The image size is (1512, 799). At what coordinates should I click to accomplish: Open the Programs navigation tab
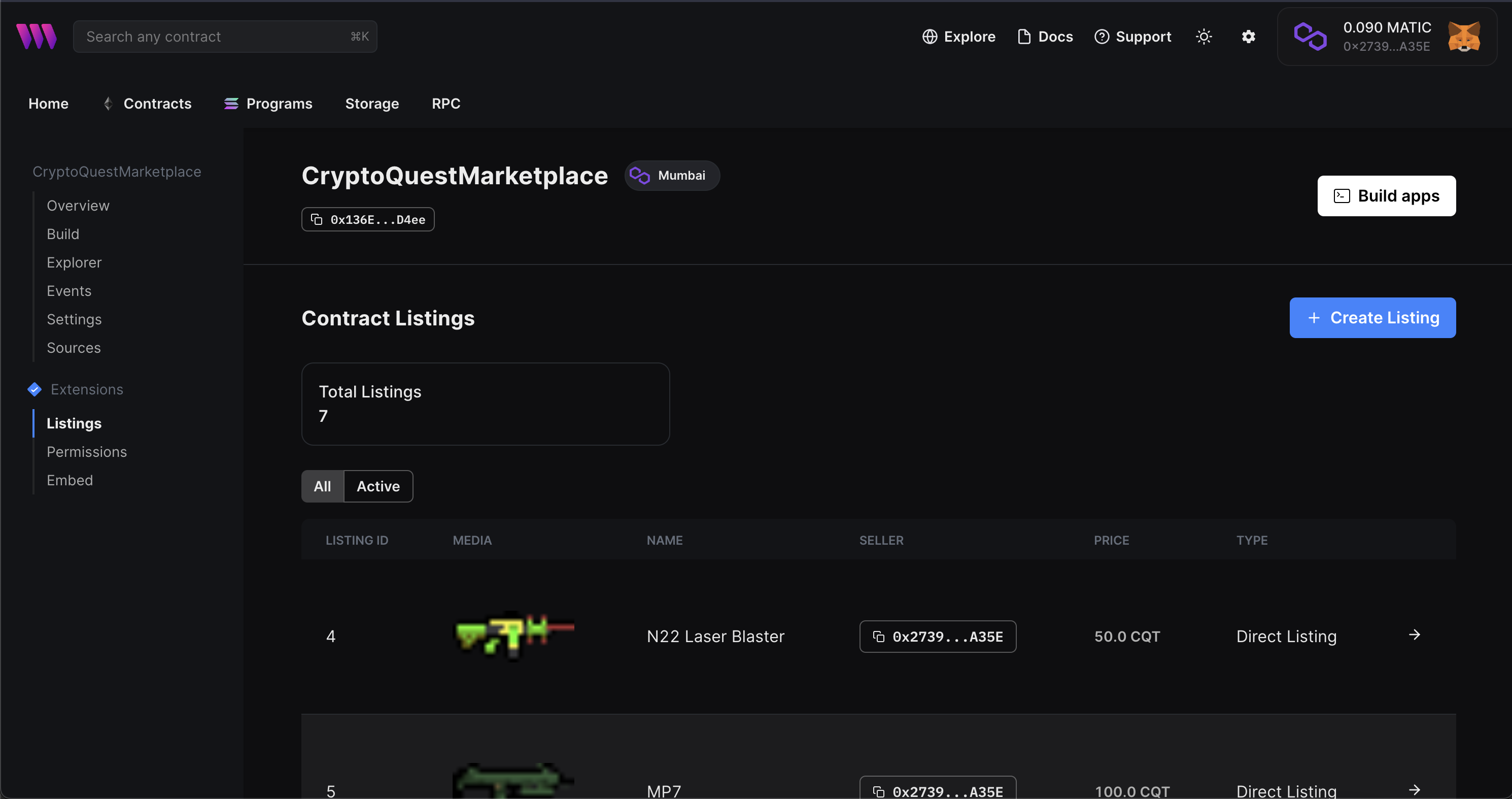[268, 104]
